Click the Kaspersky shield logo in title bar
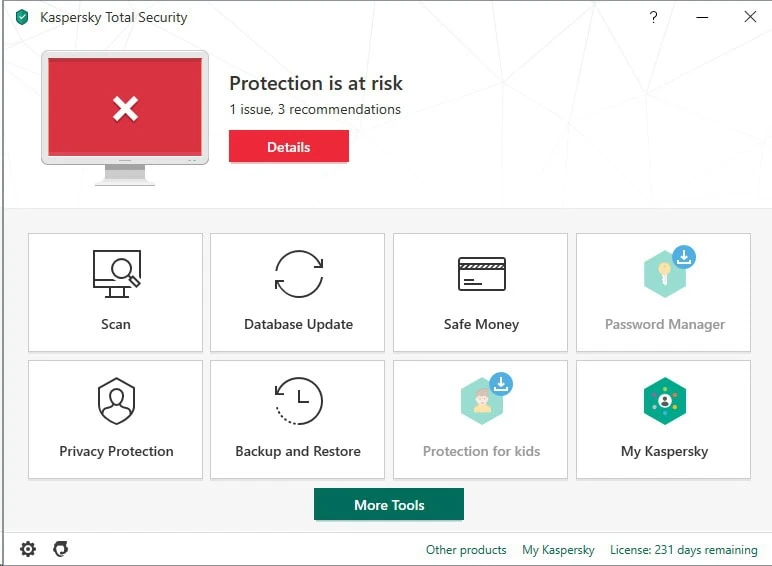Screen dimensions: 772x566 22,17
